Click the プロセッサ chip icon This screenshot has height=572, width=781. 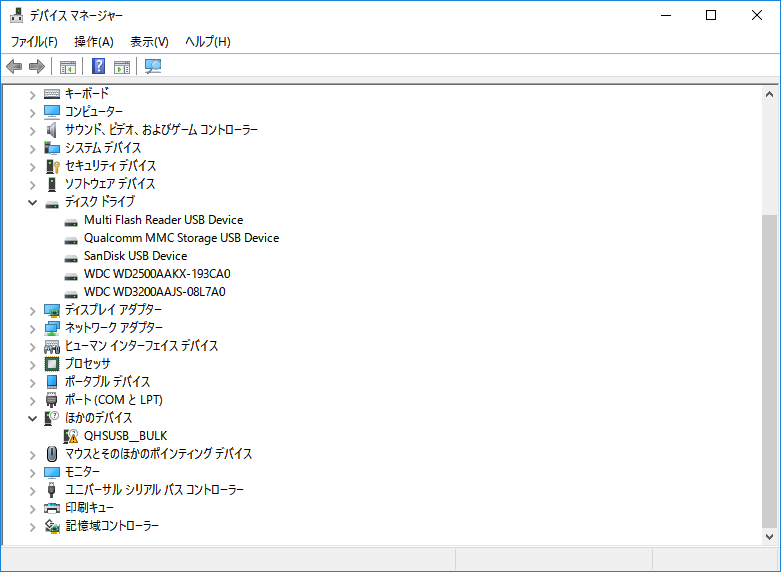(x=52, y=364)
